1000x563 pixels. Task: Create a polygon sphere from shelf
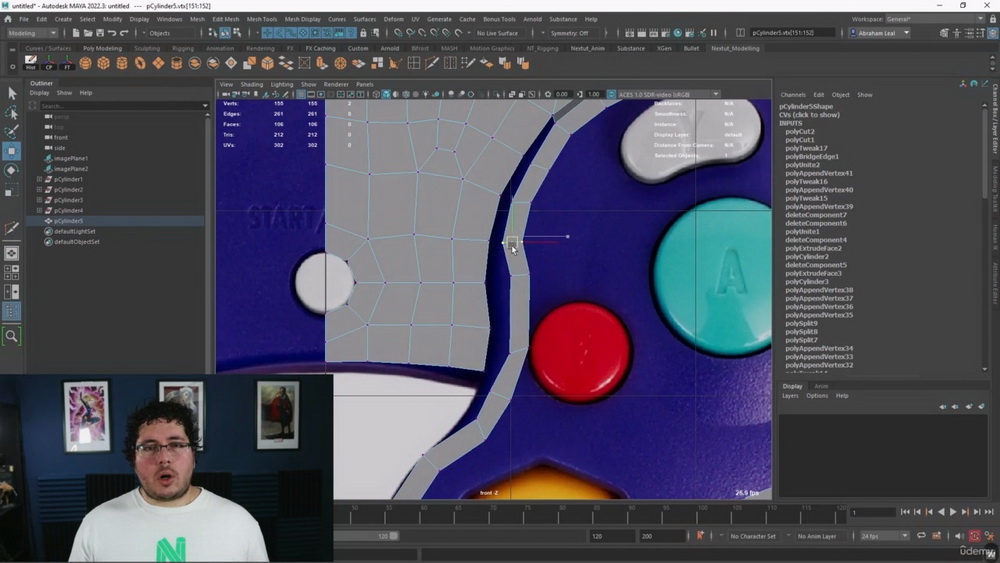click(x=85, y=63)
